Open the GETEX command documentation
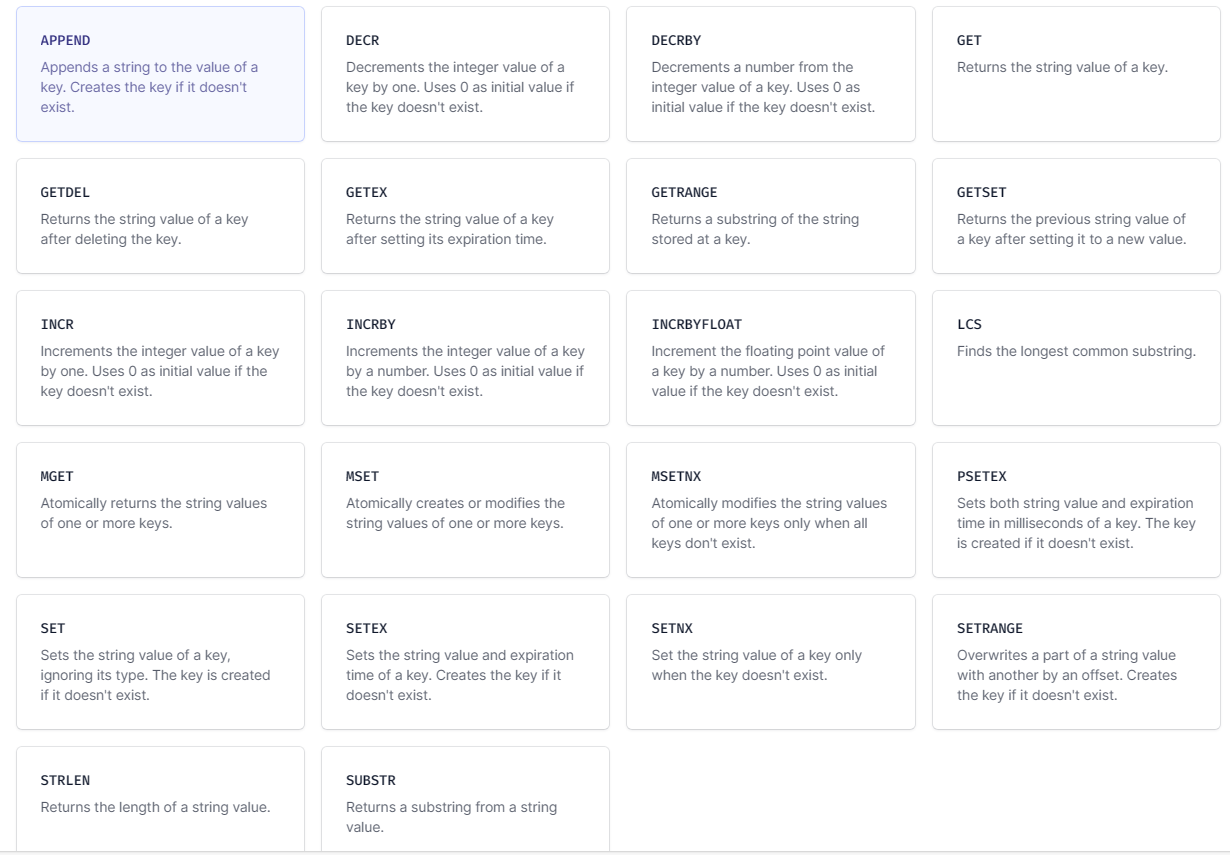The image size is (1230, 855). click(465, 216)
